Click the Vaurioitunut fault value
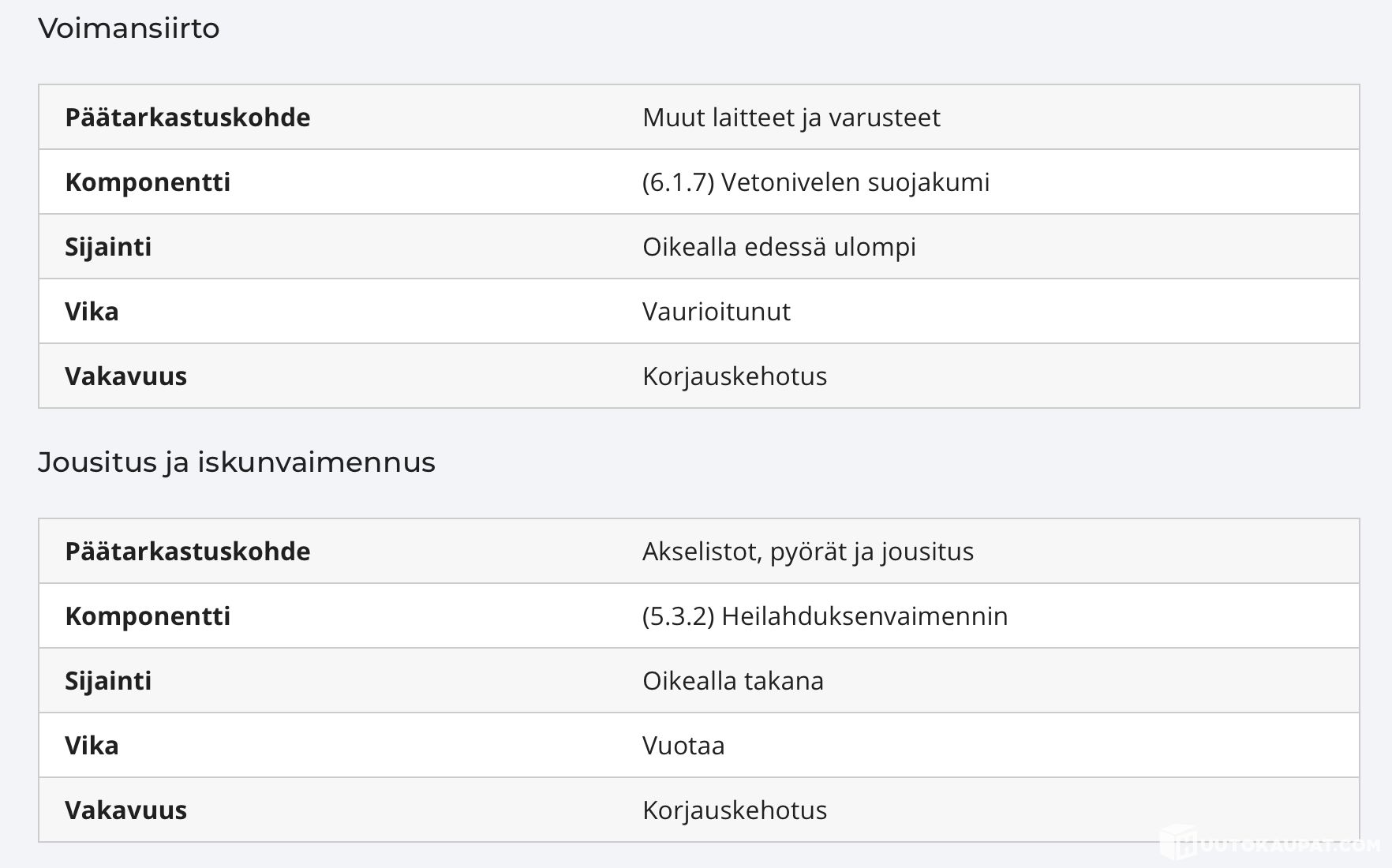Viewport: 1392px width, 868px height. (x=717, y=312)
